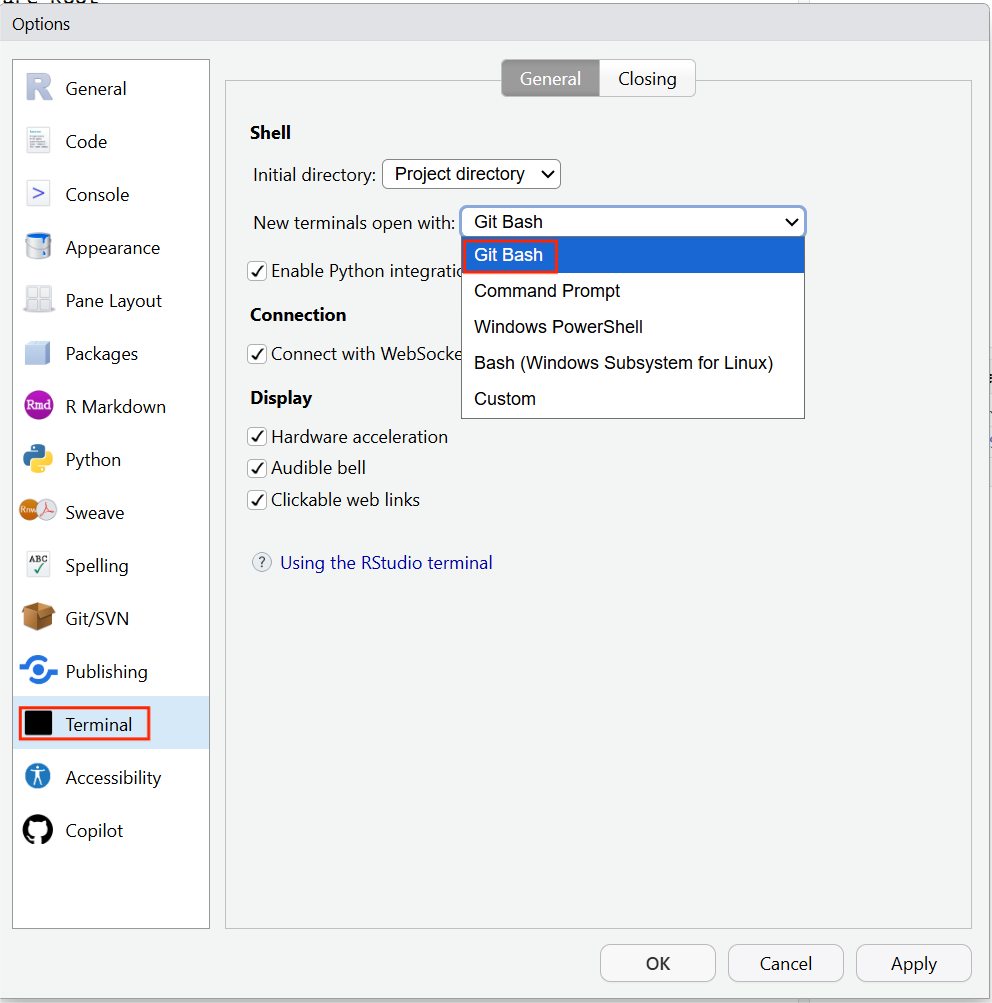
Task: Click the Cancel button
Action: (785, 963)
